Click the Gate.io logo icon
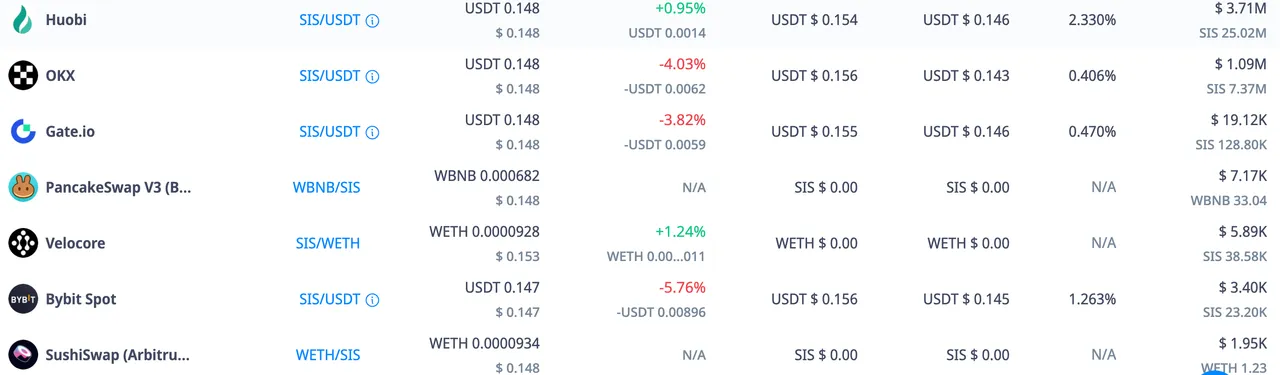The height and width of the screenshot is (375, 1280). point(23,131)
